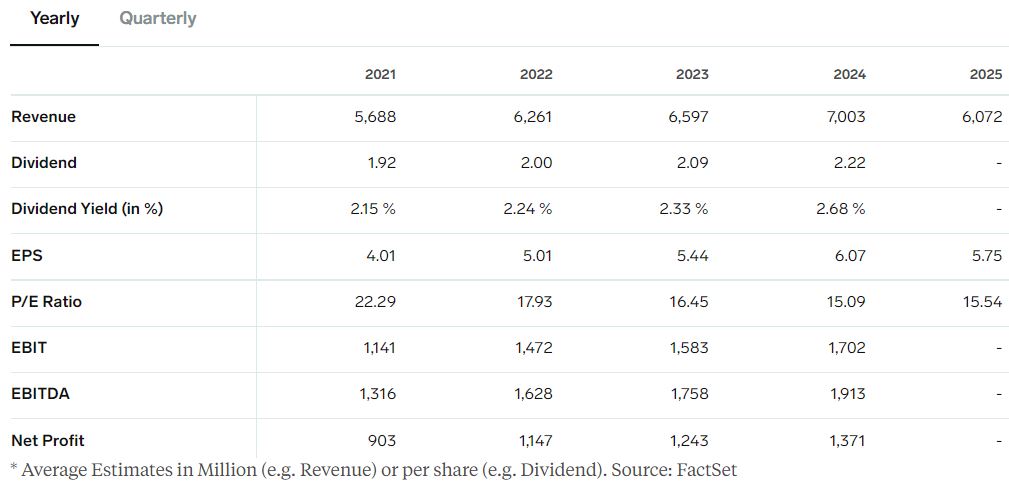This screenshot has width=1009, height=496.
Task: Click the 2022 column header
Action: (536, 75)
